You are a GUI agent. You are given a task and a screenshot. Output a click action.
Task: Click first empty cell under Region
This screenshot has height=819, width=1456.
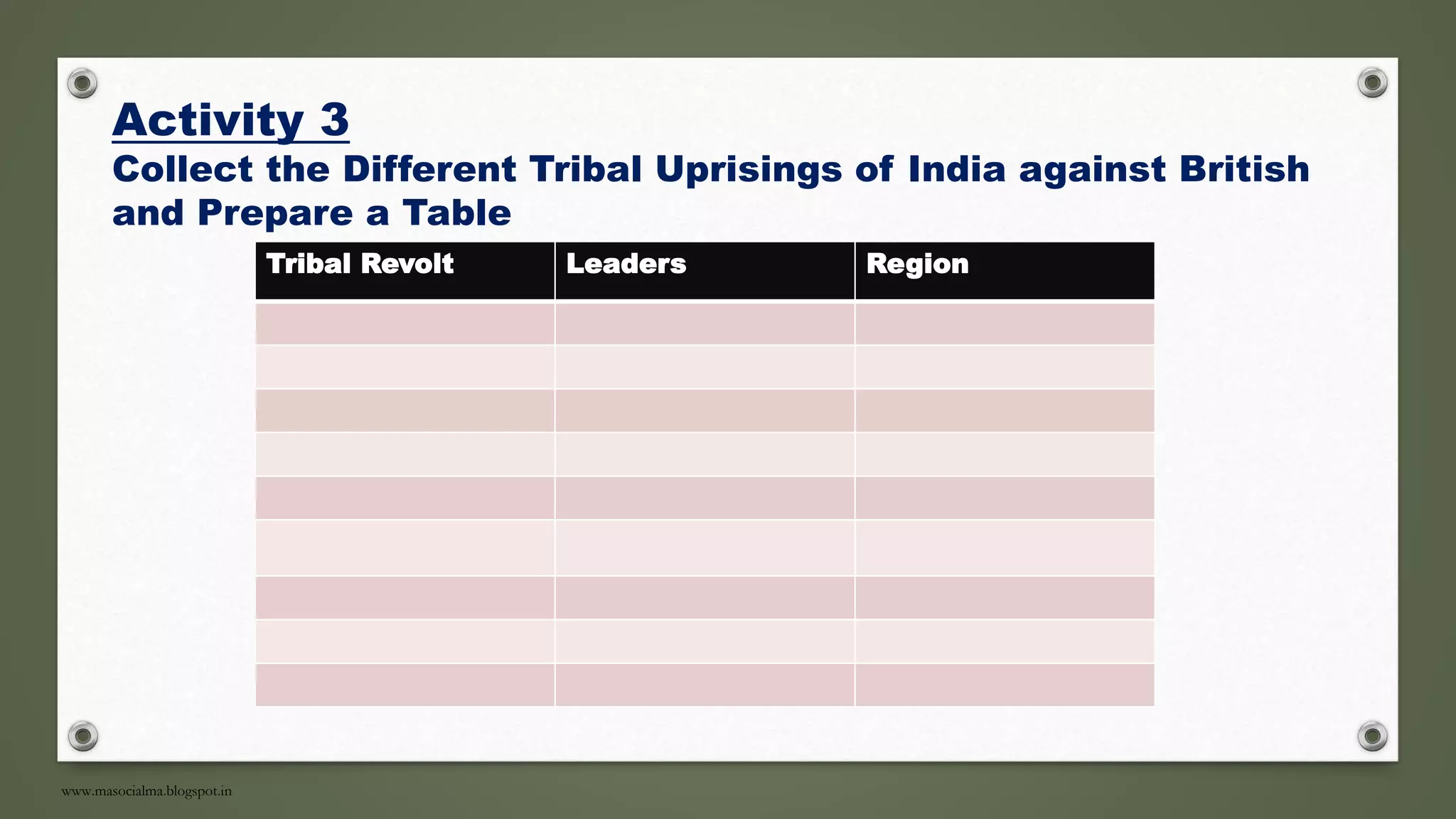(1005, 323)
